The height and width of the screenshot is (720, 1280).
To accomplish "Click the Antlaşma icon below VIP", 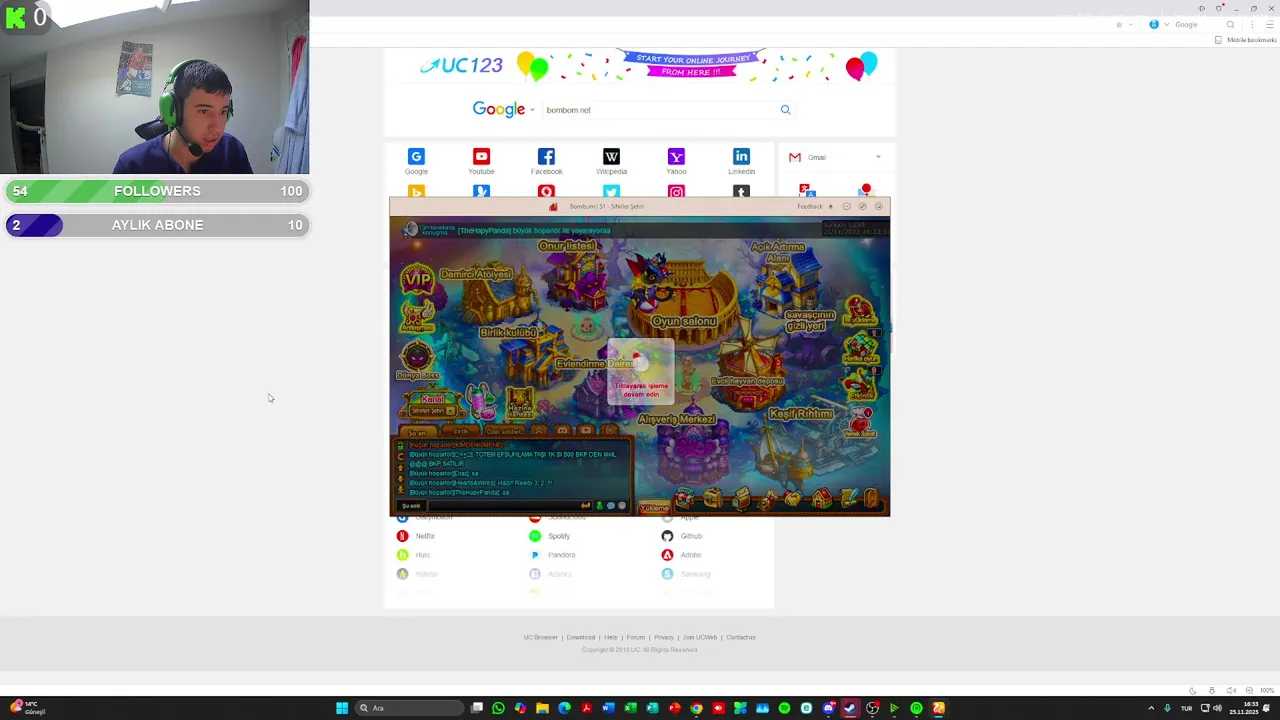I will [416, 316].
